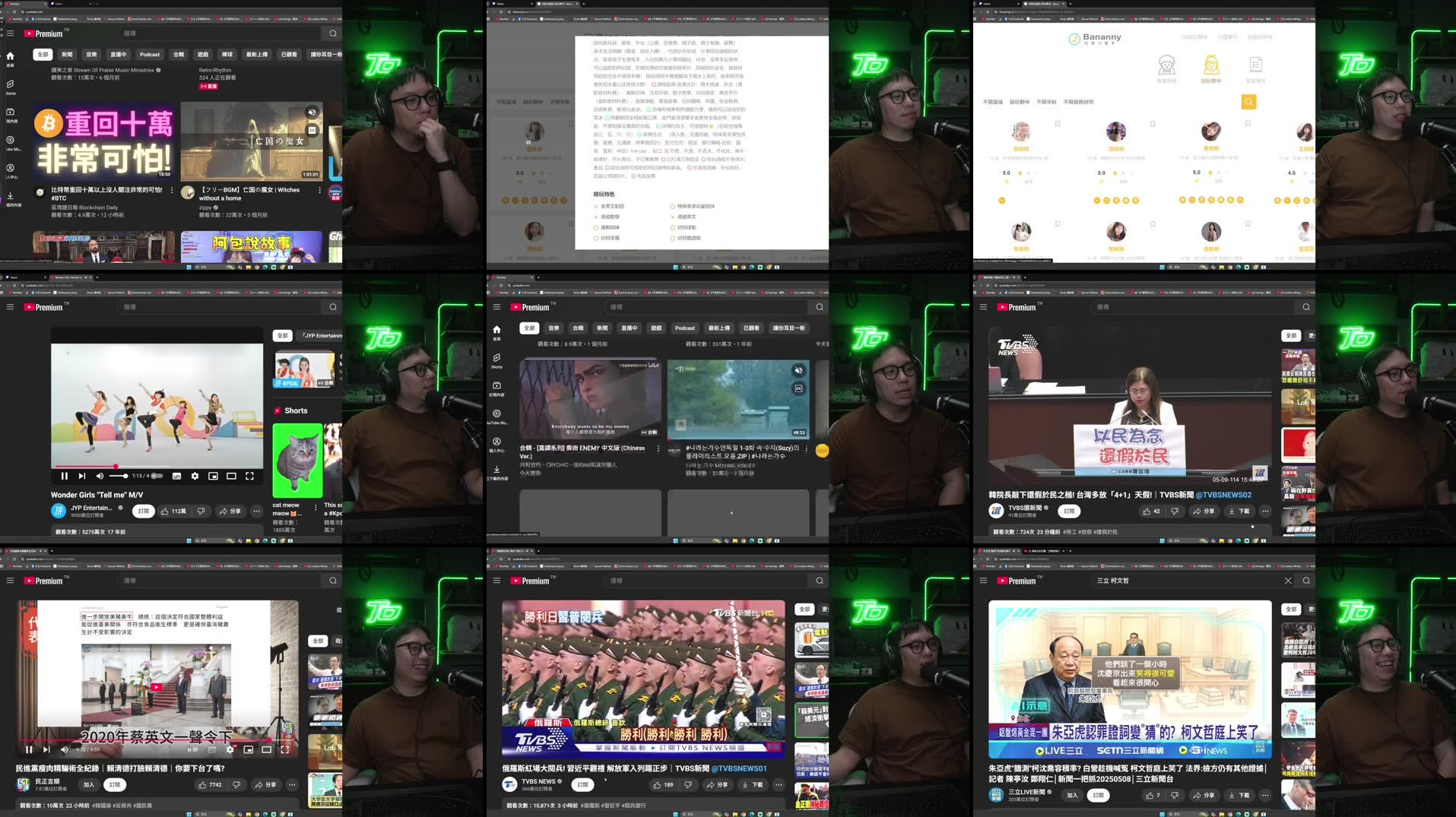Image resolution: width=1456 pixels, height=817 pixels.
Task: Toggle autoplay switch in Wonder Girls player
Action: [x=157, y=476]
